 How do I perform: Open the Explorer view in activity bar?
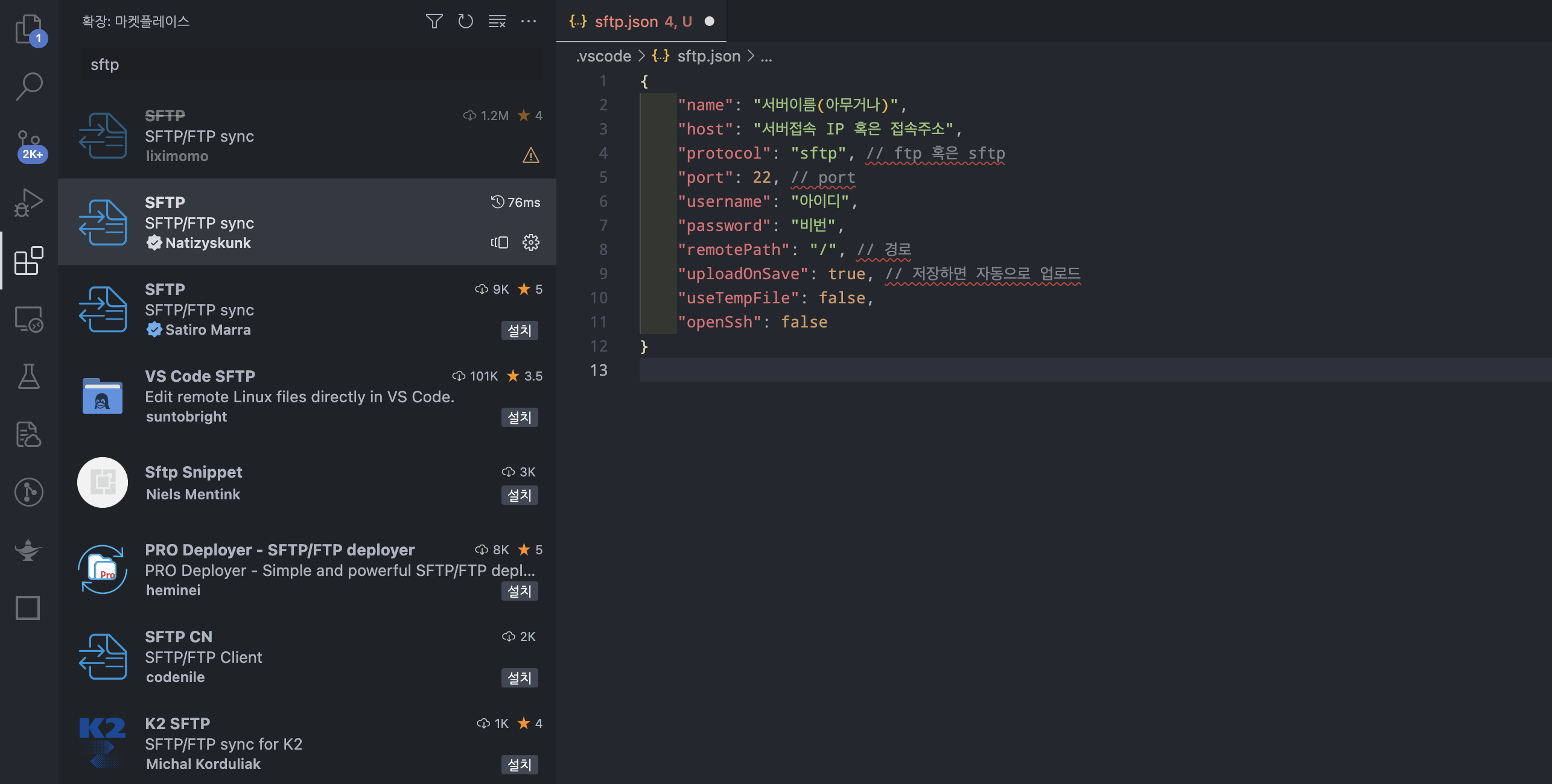[x=28, y=28]
